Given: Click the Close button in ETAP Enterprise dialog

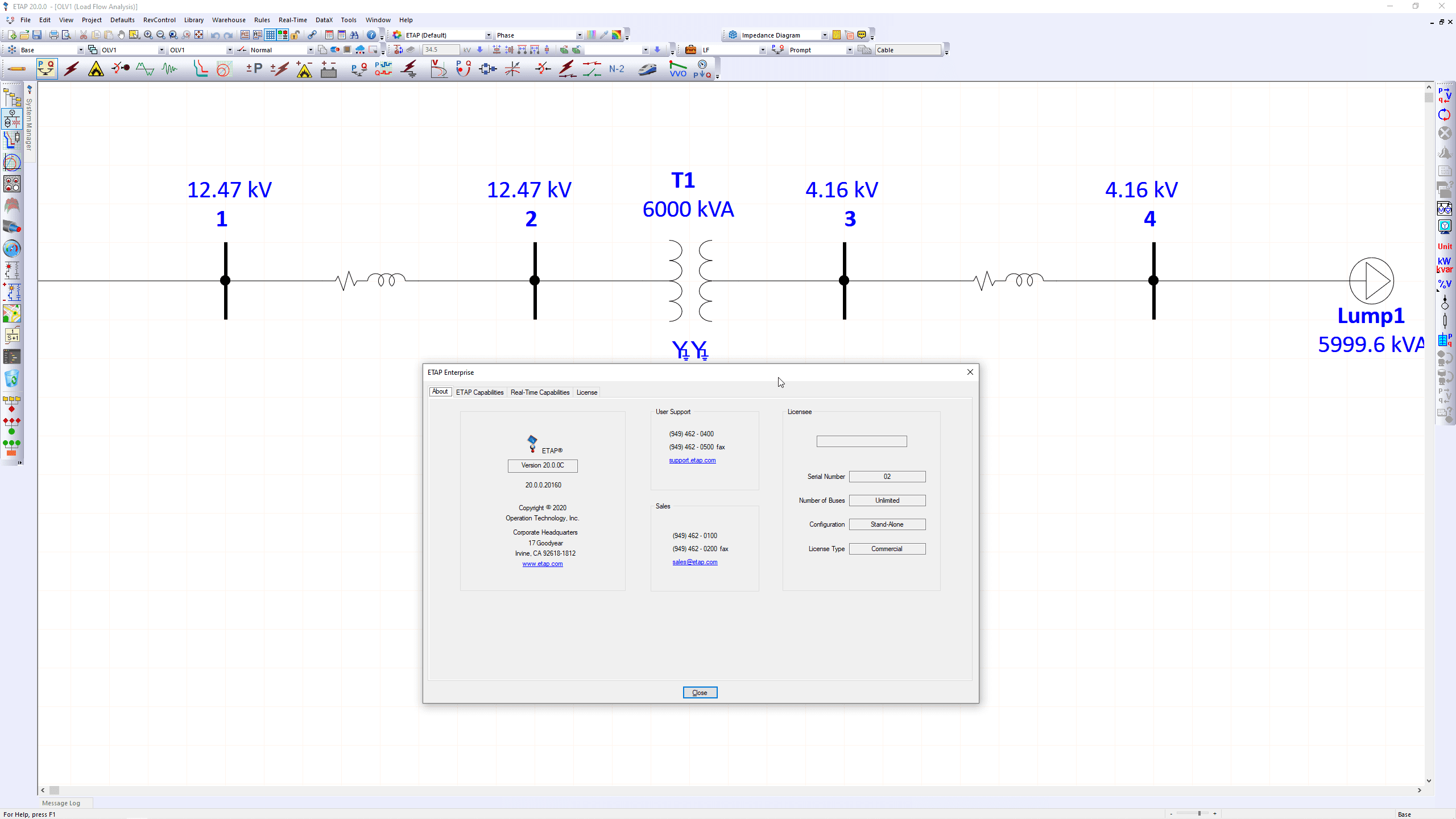Looking at the screenshot, I should [x=699, y=692].
